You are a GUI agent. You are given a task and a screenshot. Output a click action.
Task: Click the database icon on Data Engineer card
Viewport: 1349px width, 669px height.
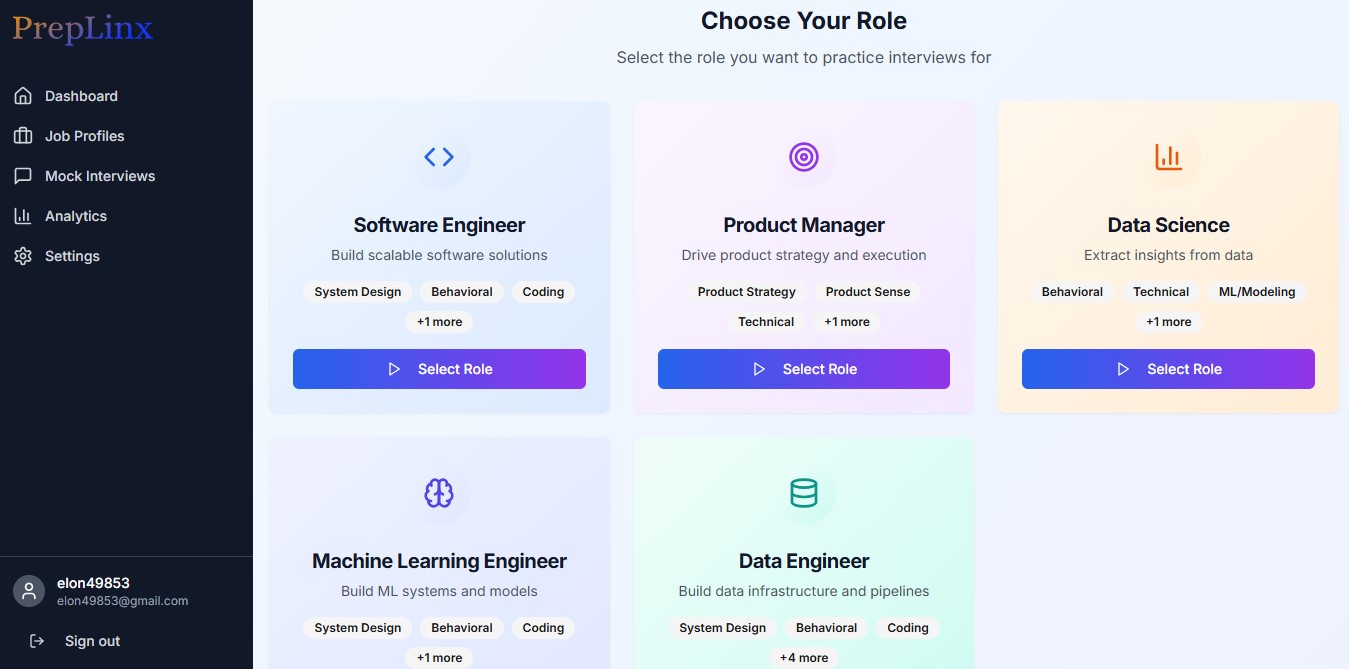point(804,493)
